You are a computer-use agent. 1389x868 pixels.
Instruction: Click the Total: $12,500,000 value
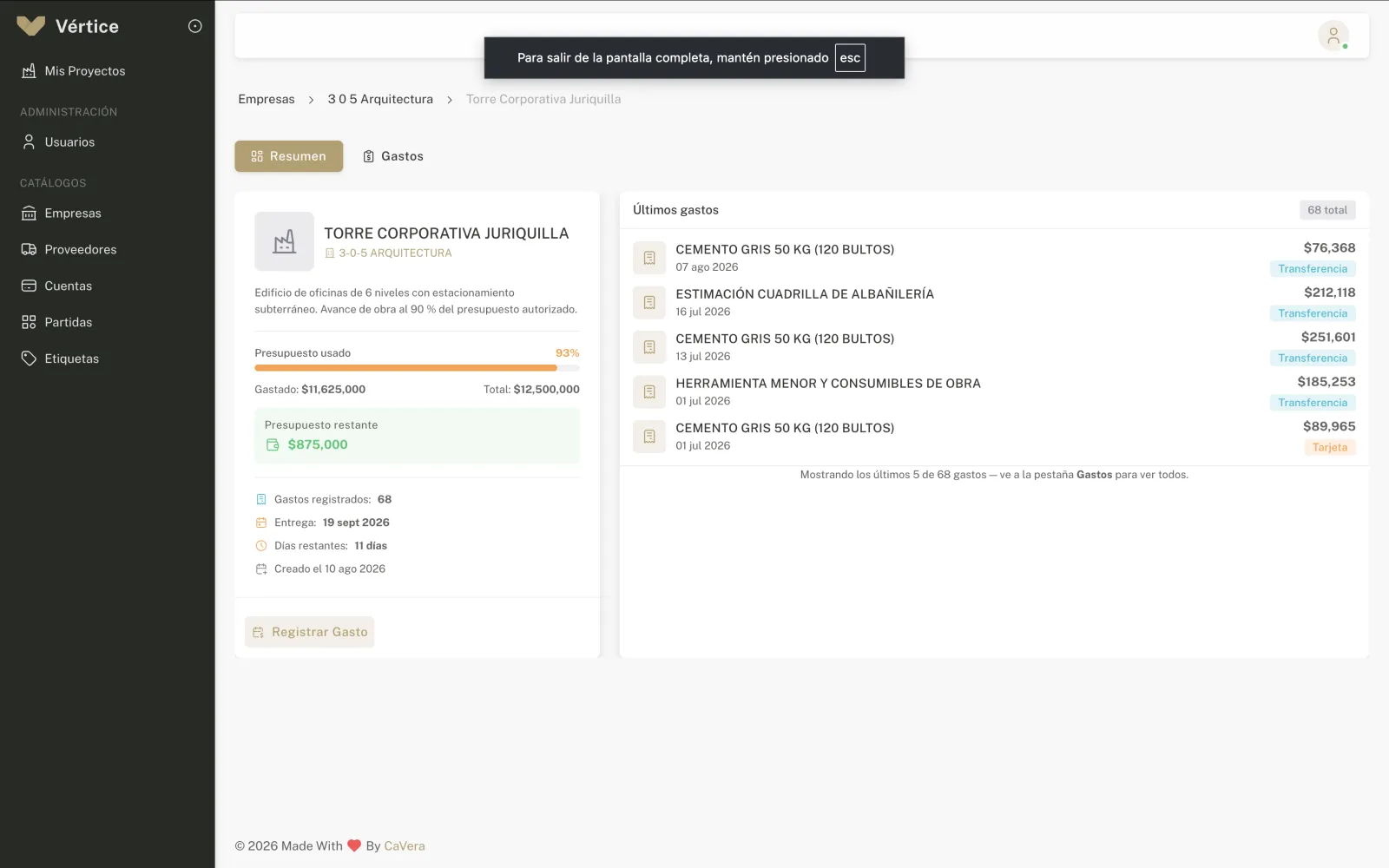point(546,390)
